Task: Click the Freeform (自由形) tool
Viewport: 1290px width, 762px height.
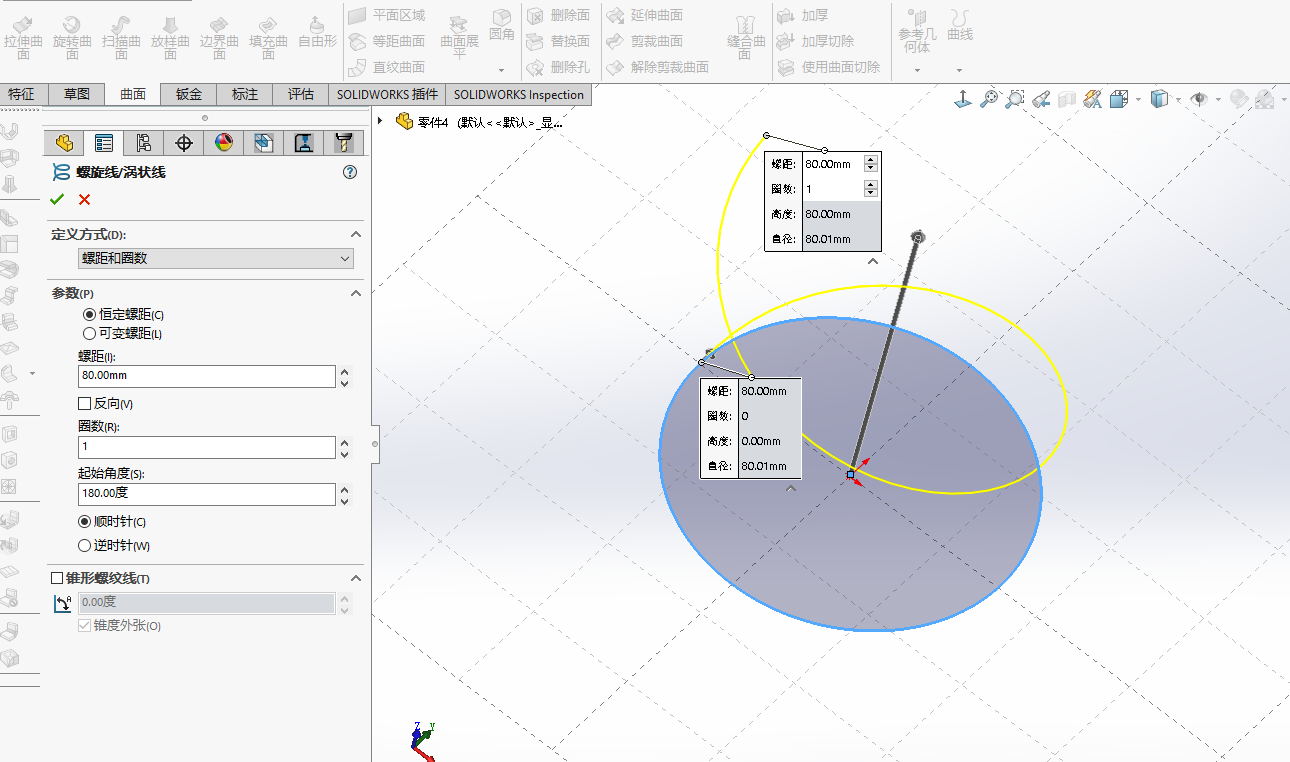Action: (317, 32)
